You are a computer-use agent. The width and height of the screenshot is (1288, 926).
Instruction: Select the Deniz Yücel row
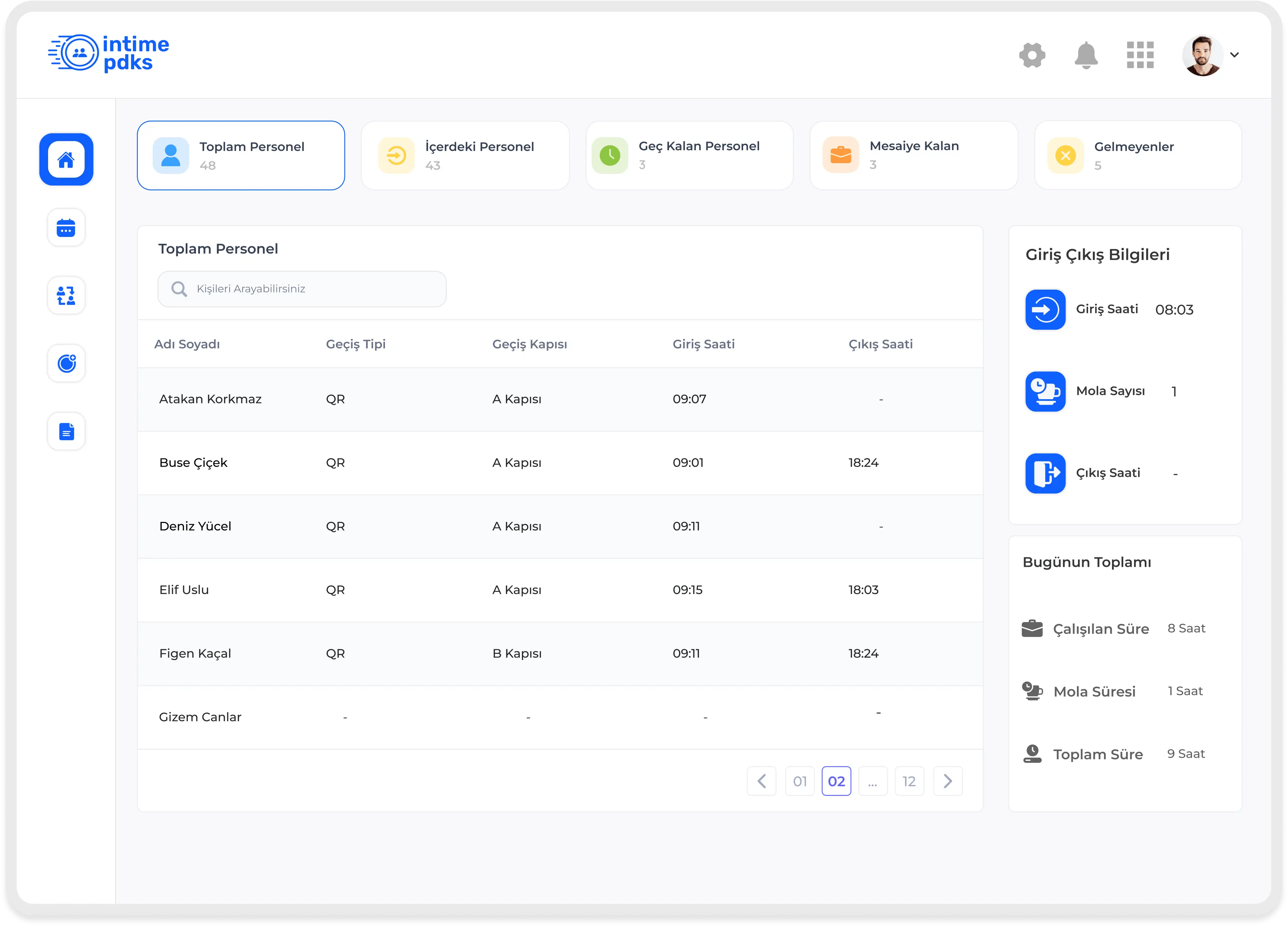click(560, 526)
